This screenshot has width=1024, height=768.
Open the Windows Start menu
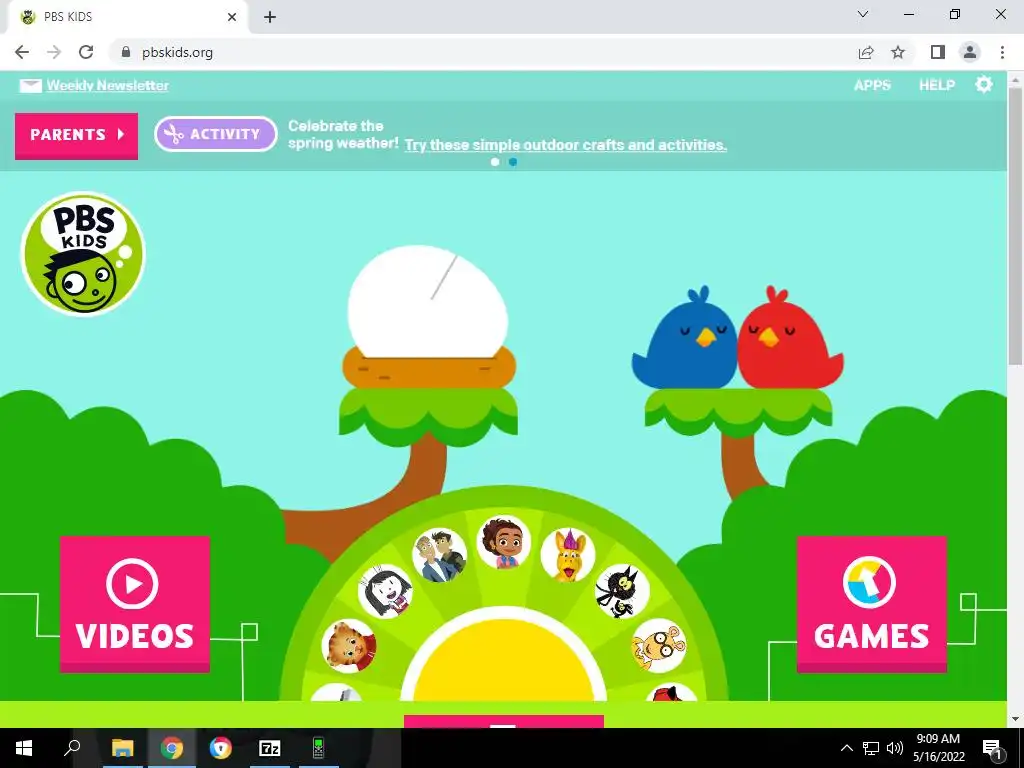(x=24, y=748)
